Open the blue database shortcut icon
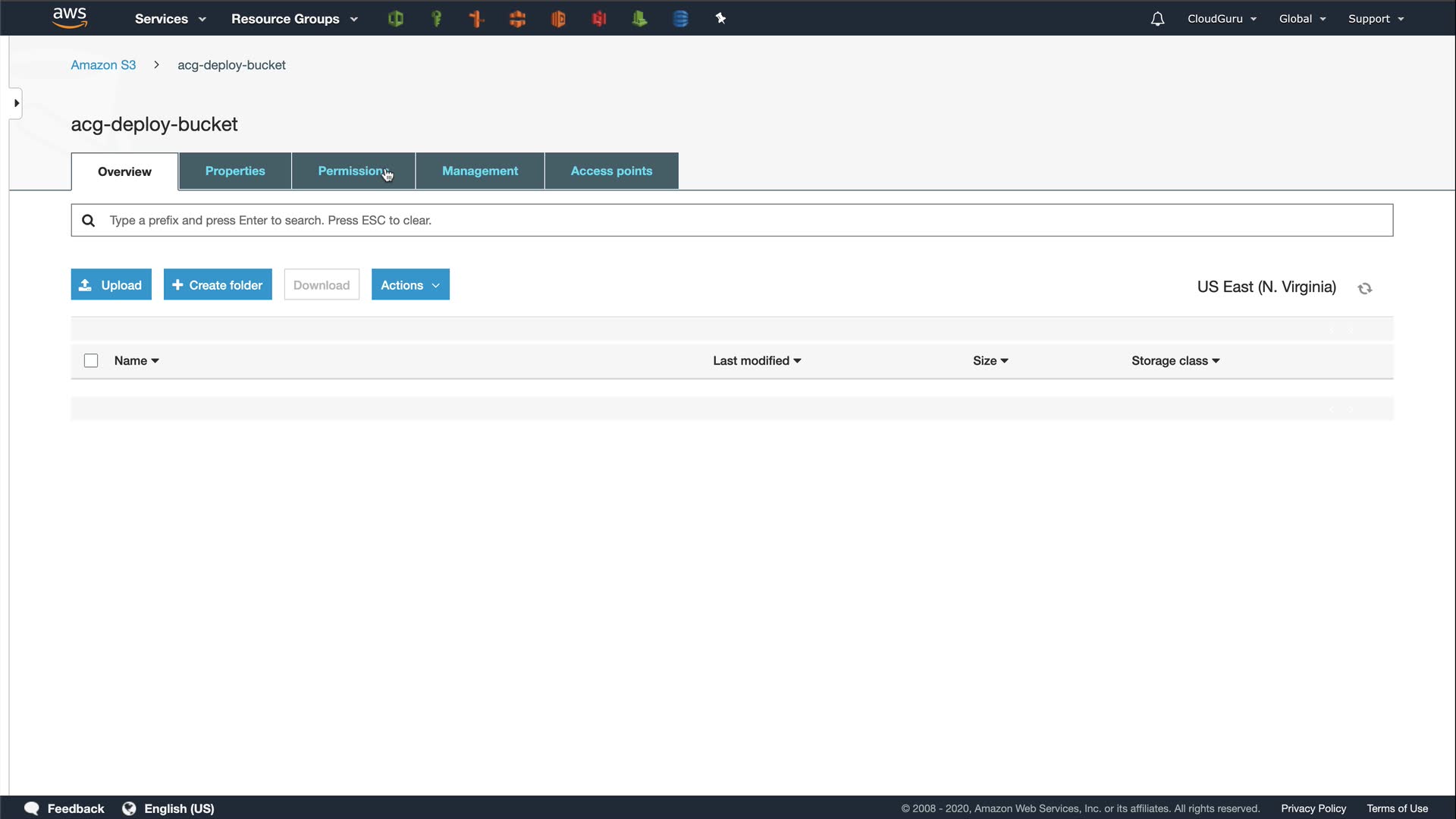 [x=680, y=19]
